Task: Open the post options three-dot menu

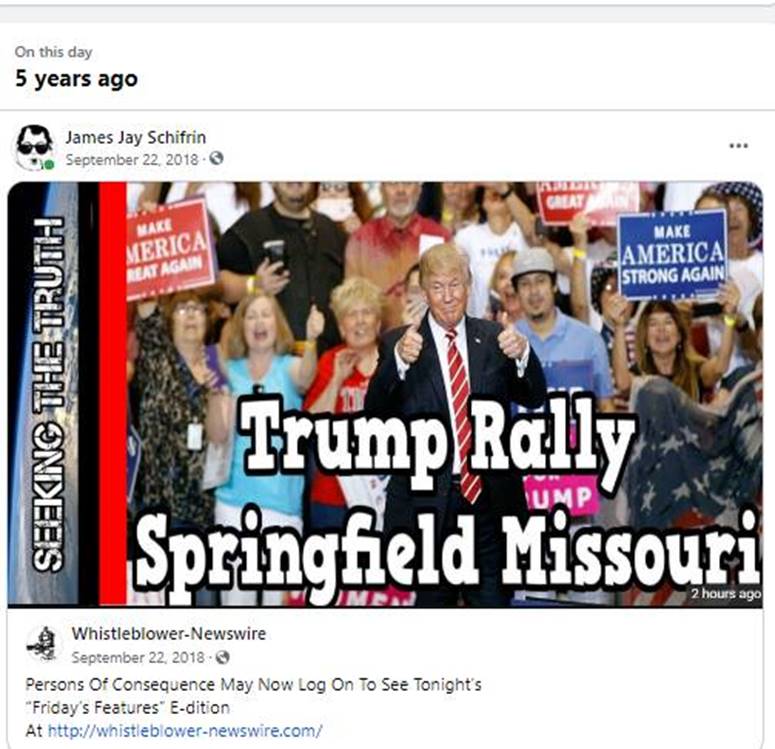Action: [738, 145]
